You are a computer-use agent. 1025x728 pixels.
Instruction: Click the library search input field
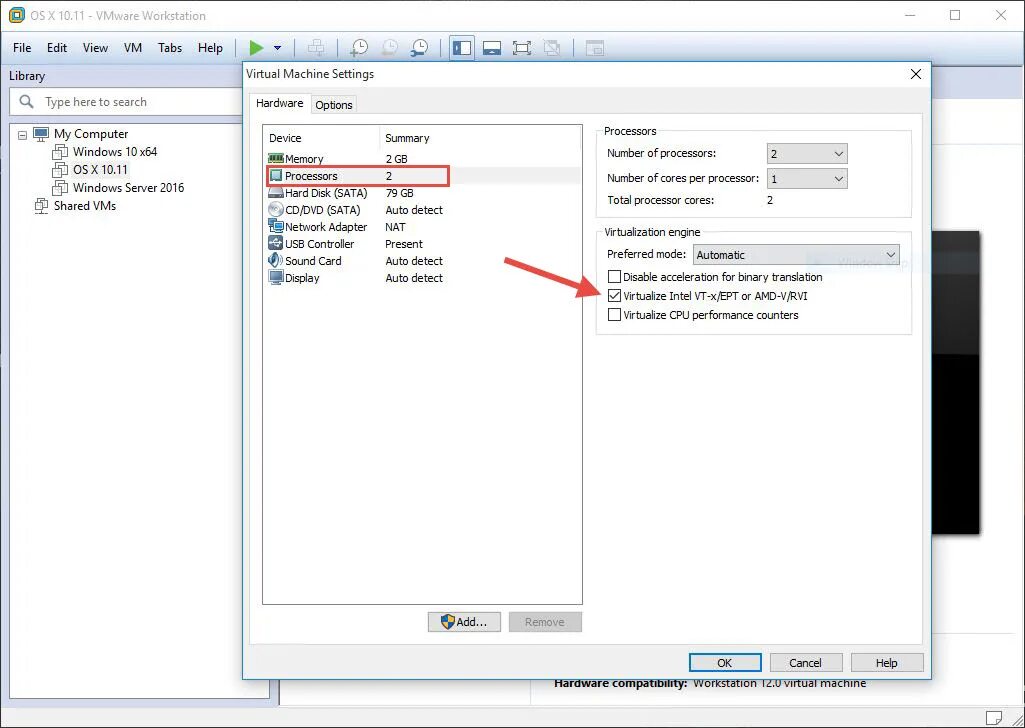tap(120, 101)
